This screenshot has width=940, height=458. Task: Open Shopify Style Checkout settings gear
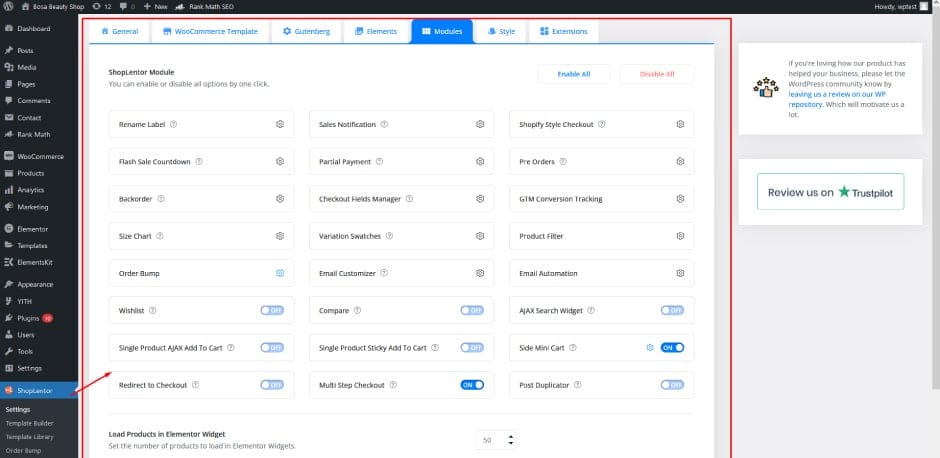680,124
